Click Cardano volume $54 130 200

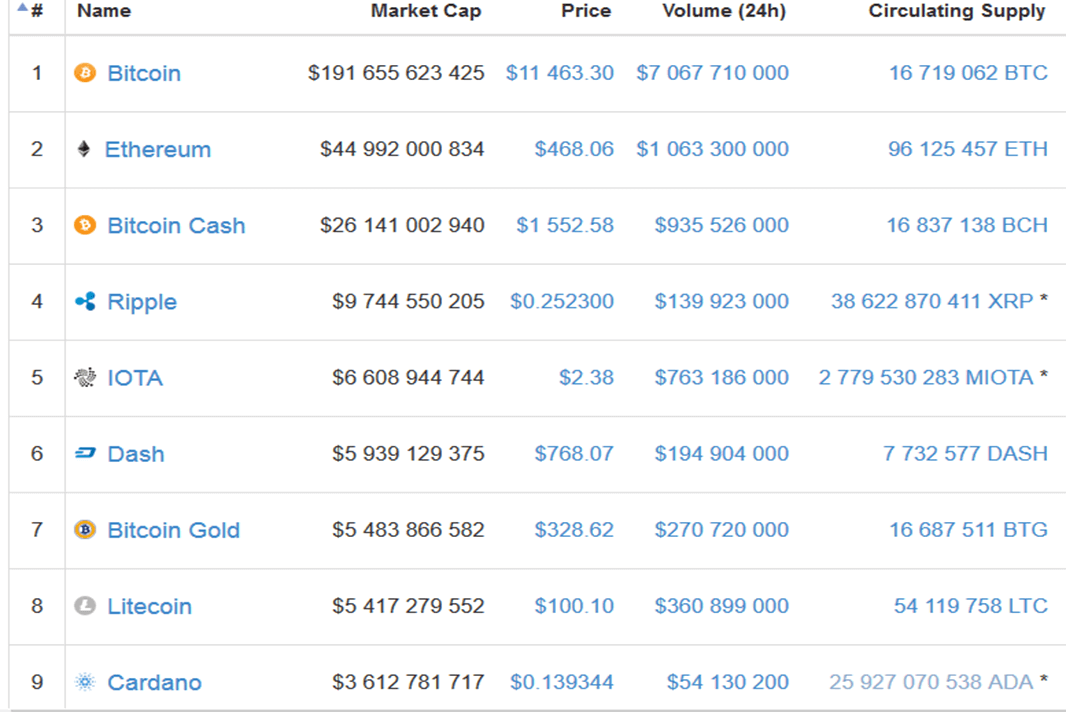pyautogui.click(x=727, y=682)
